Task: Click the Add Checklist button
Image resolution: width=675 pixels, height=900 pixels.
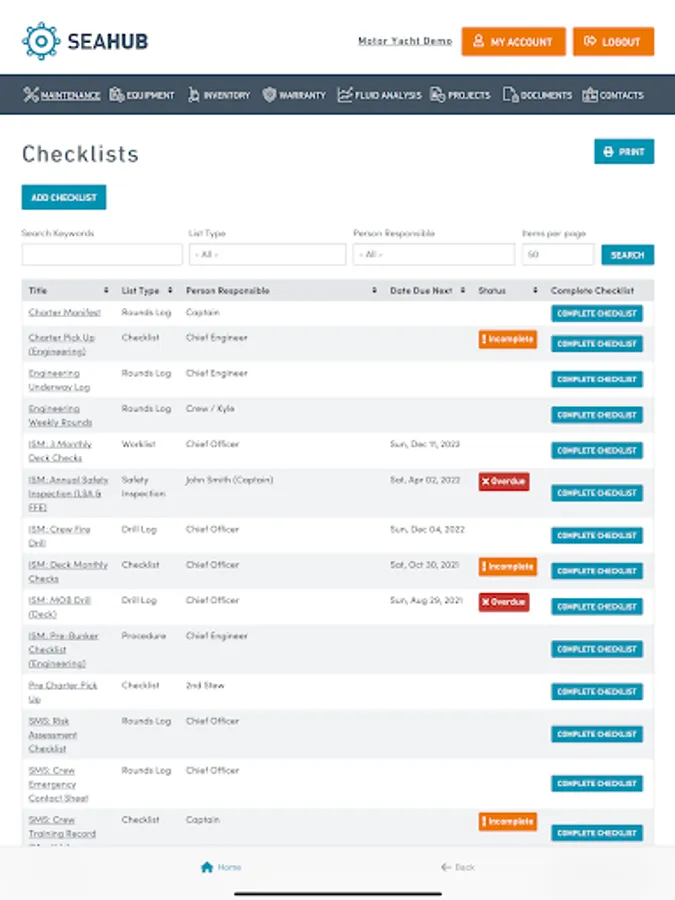Action: pos(64,198)
